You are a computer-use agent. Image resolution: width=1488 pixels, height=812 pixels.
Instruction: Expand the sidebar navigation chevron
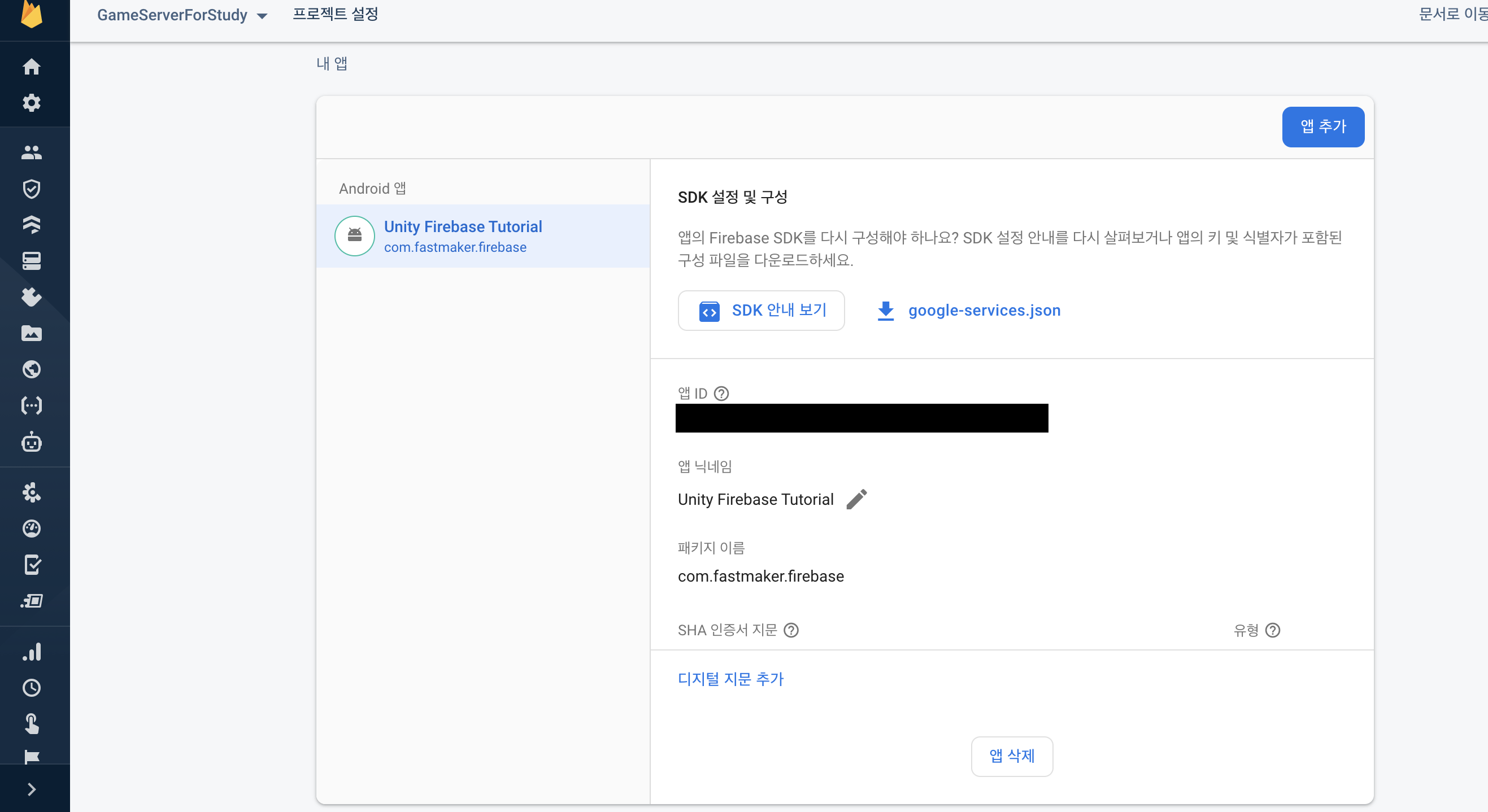click(31, 789)
